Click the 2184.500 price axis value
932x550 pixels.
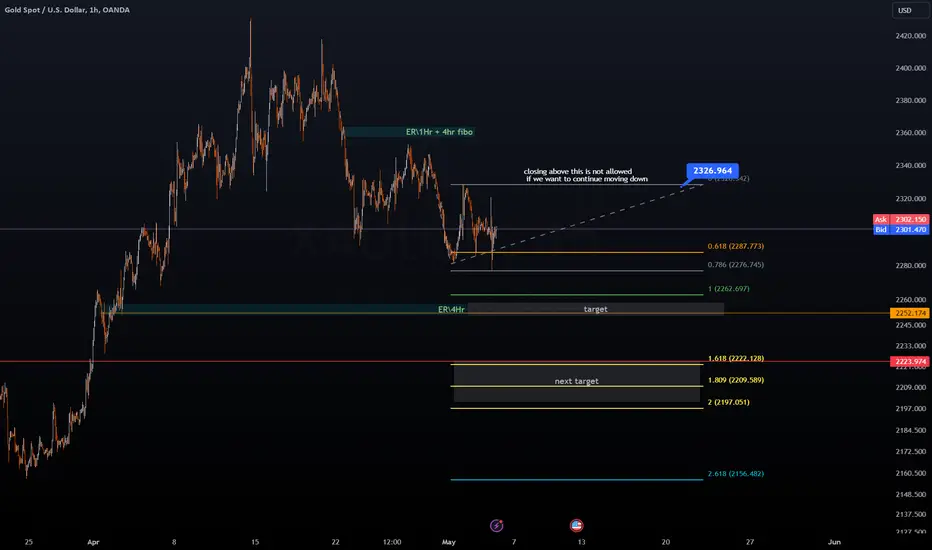coord(911,430)
